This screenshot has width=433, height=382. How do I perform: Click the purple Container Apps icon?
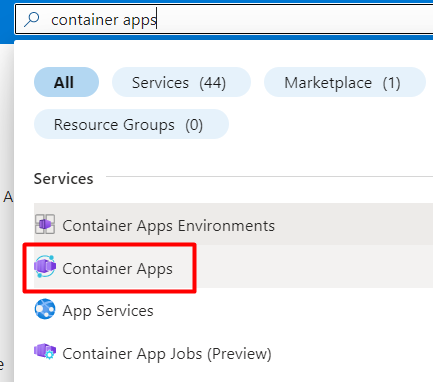45,266
